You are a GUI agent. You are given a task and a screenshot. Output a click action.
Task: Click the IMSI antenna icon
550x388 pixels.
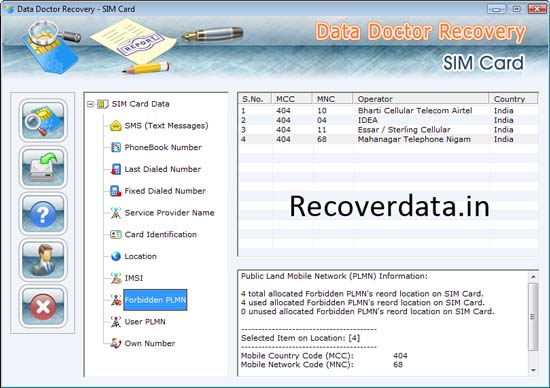tap(116, 278)
